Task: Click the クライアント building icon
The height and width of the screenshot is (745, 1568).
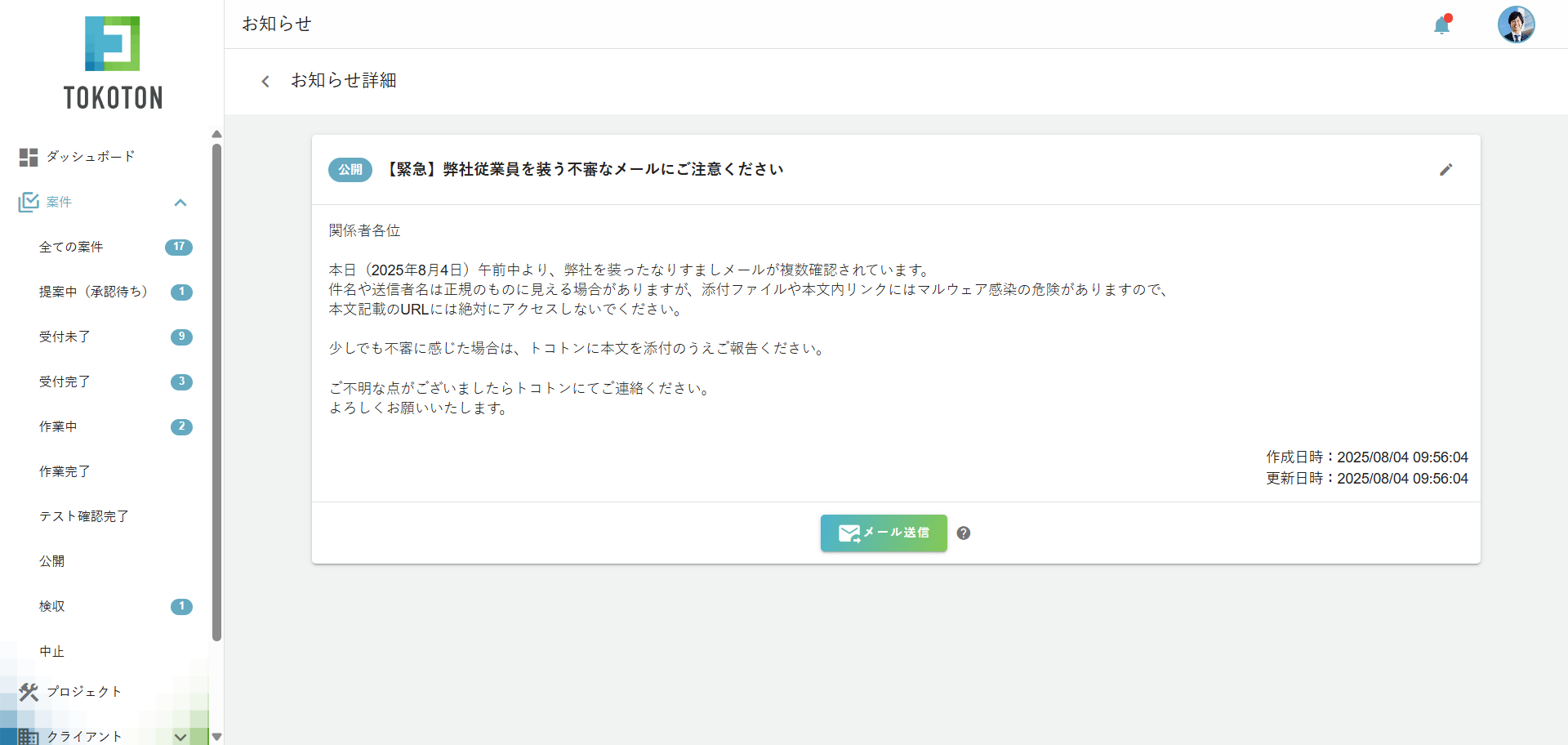Action: pos(29,736)
